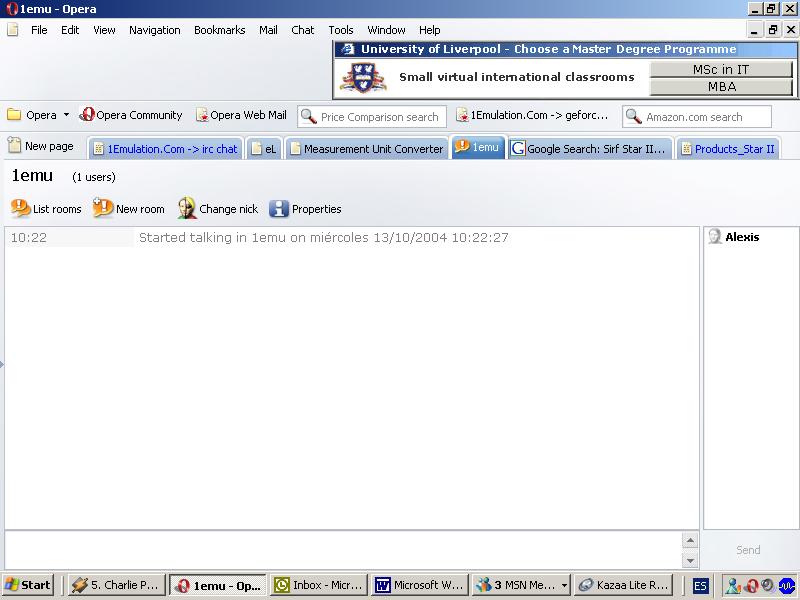Switch to the Measurement Unit Converter tab
The width and height of the screenshot is (800, 600).
pos(367,148)
